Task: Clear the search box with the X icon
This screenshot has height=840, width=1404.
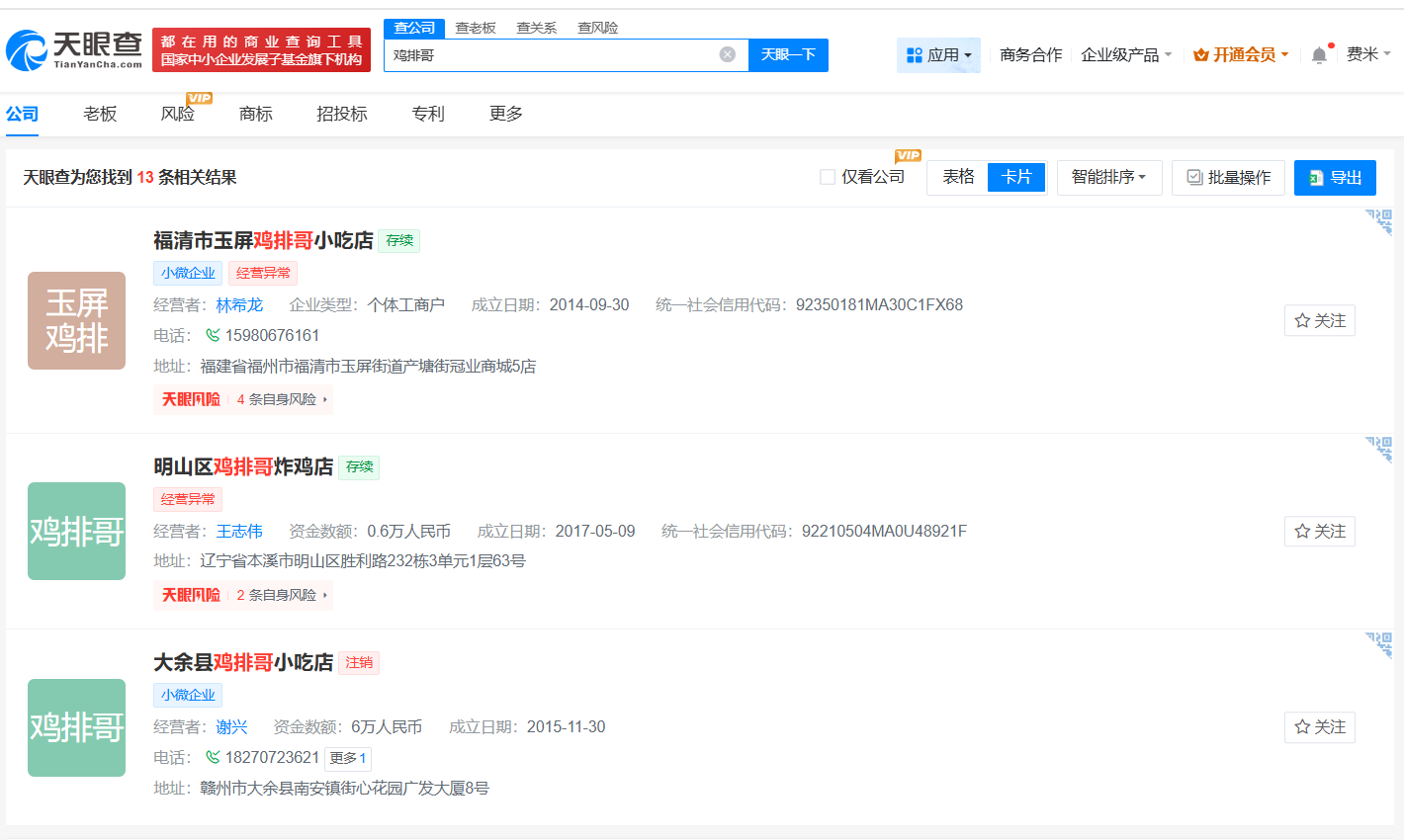Action: (728, 54)
